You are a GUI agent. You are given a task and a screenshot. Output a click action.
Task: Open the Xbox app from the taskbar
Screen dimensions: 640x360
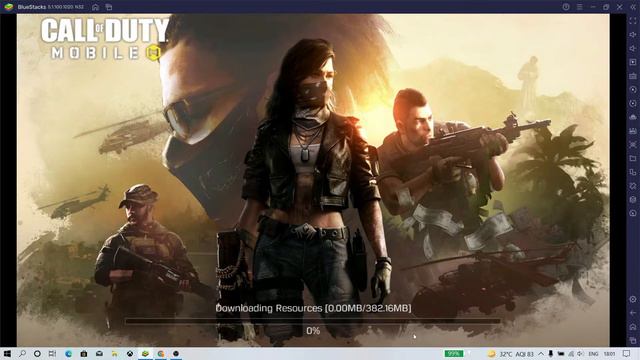coord(130,353)
